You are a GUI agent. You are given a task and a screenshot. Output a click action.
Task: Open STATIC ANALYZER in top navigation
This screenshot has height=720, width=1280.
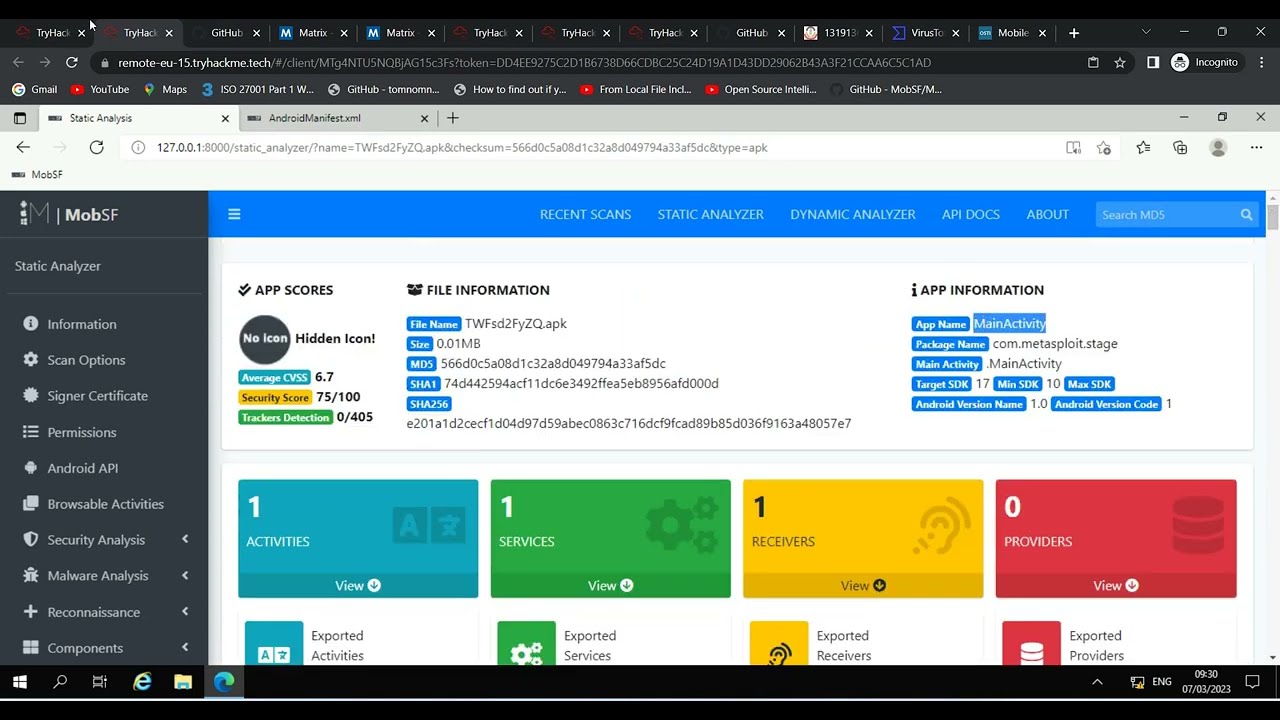tap(711, 214)
